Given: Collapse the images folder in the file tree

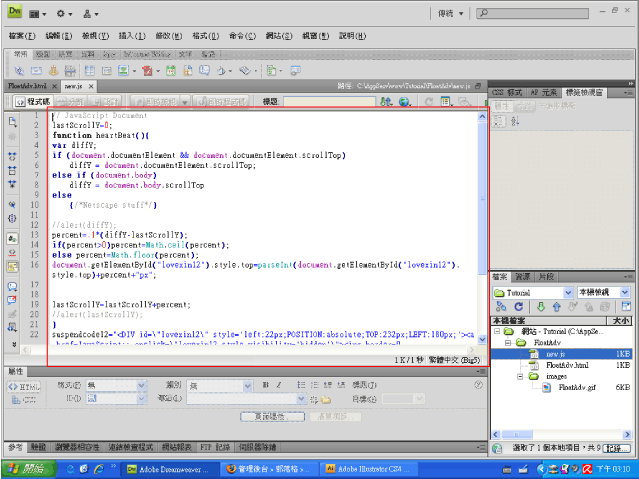Looking at the screenshot, I should tap(522, 376).
